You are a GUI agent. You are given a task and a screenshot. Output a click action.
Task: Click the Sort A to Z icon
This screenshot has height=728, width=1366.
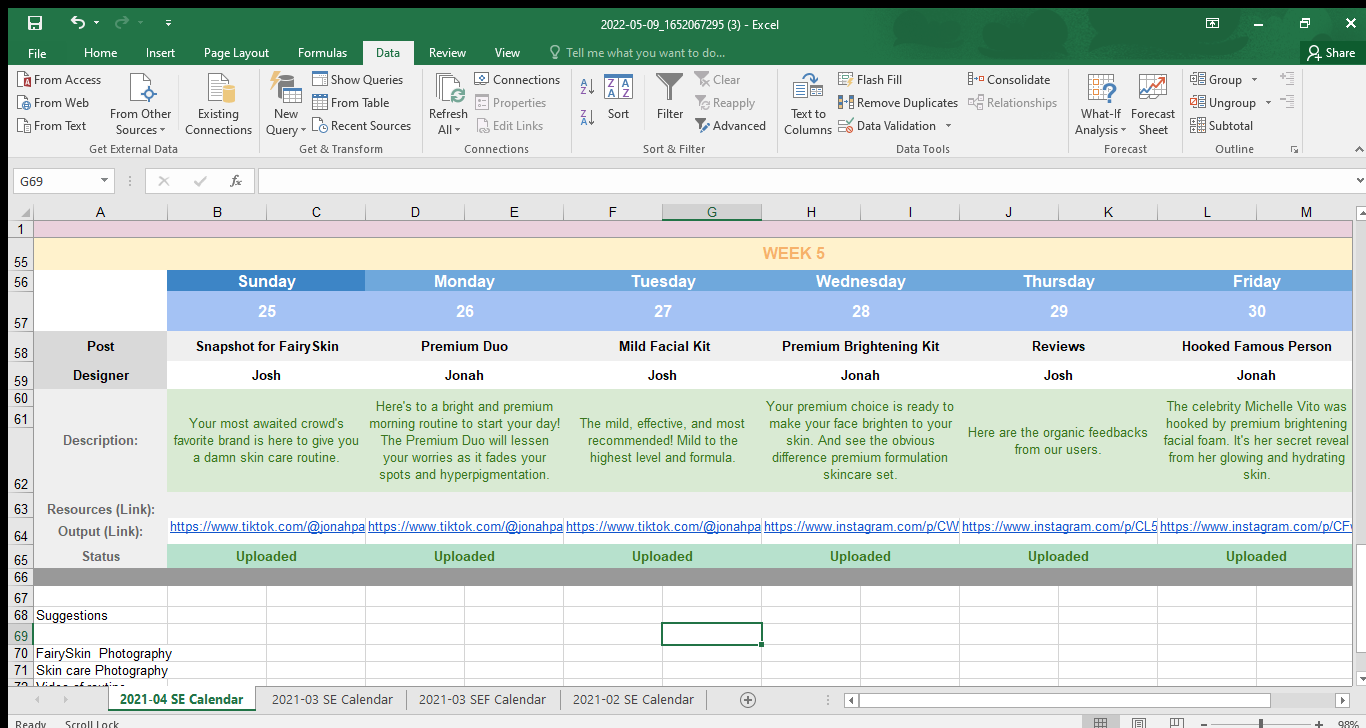point(587,87)
